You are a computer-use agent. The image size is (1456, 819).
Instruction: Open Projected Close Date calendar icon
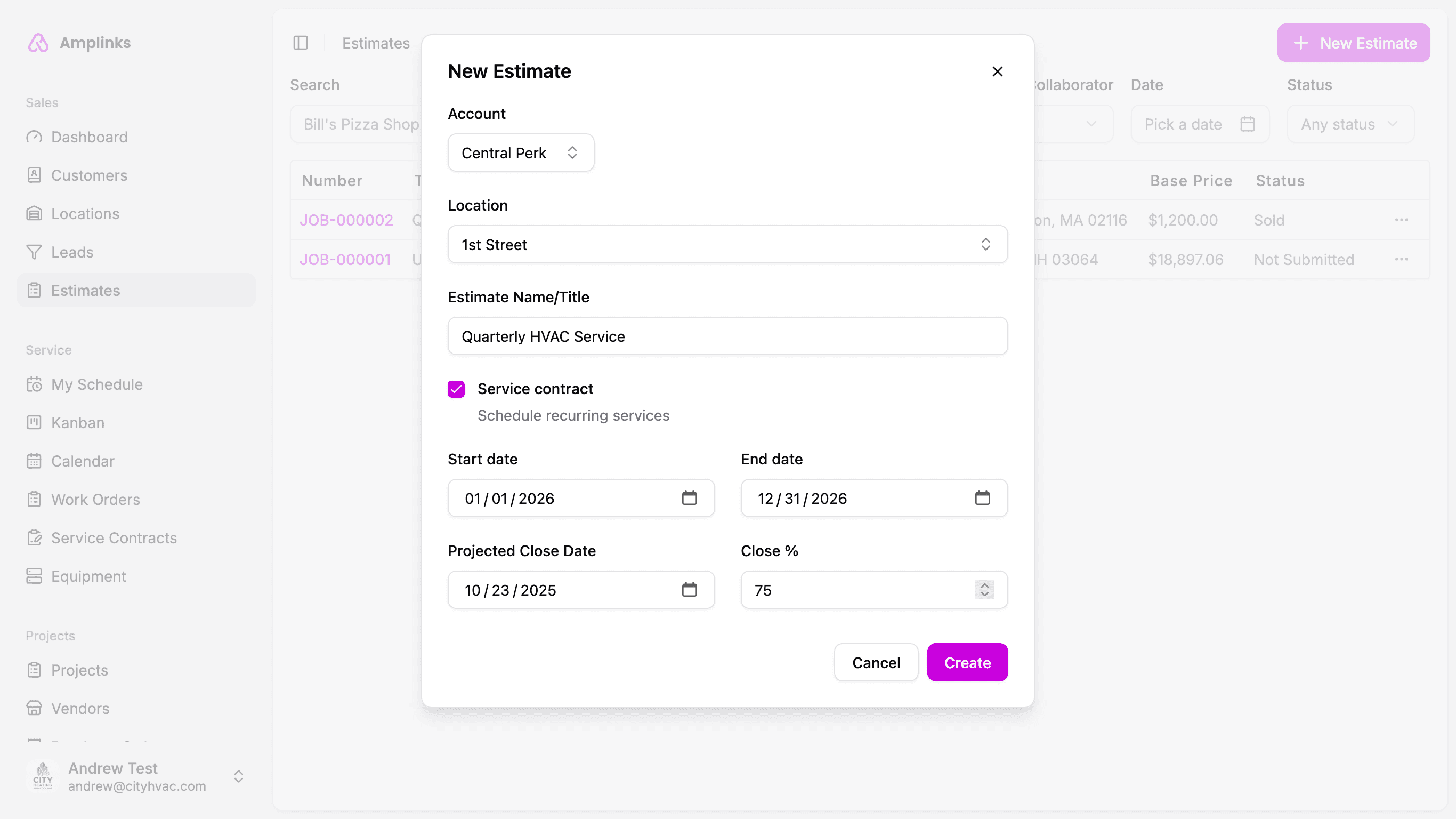pos(689,589)
